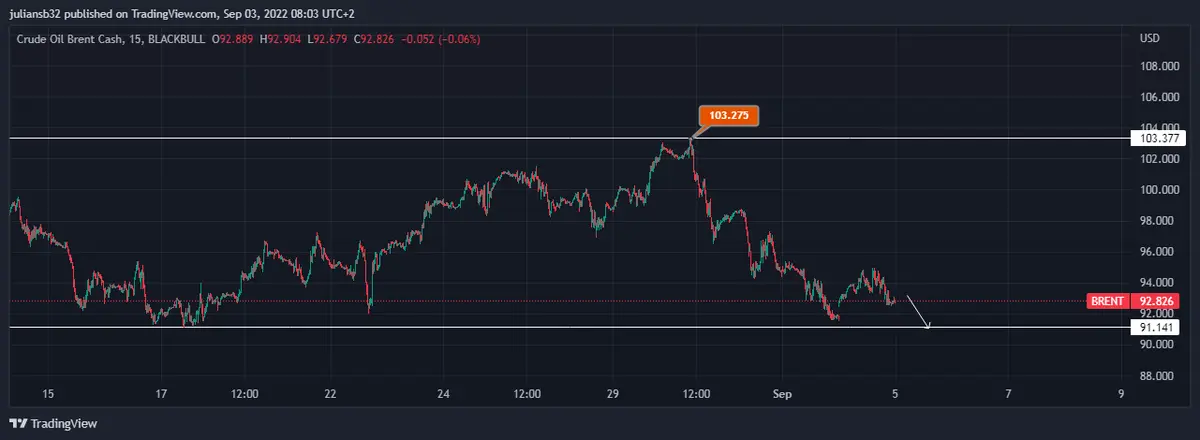
Task: Click the red BRENT symbol tag
Action: [x=1108, y=301]
